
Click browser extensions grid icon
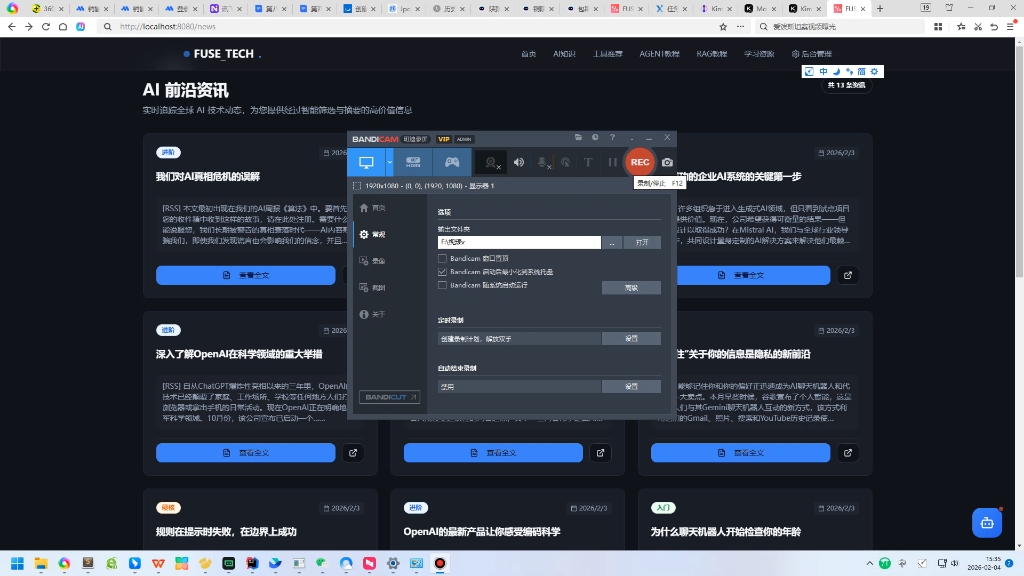(938, 27)
